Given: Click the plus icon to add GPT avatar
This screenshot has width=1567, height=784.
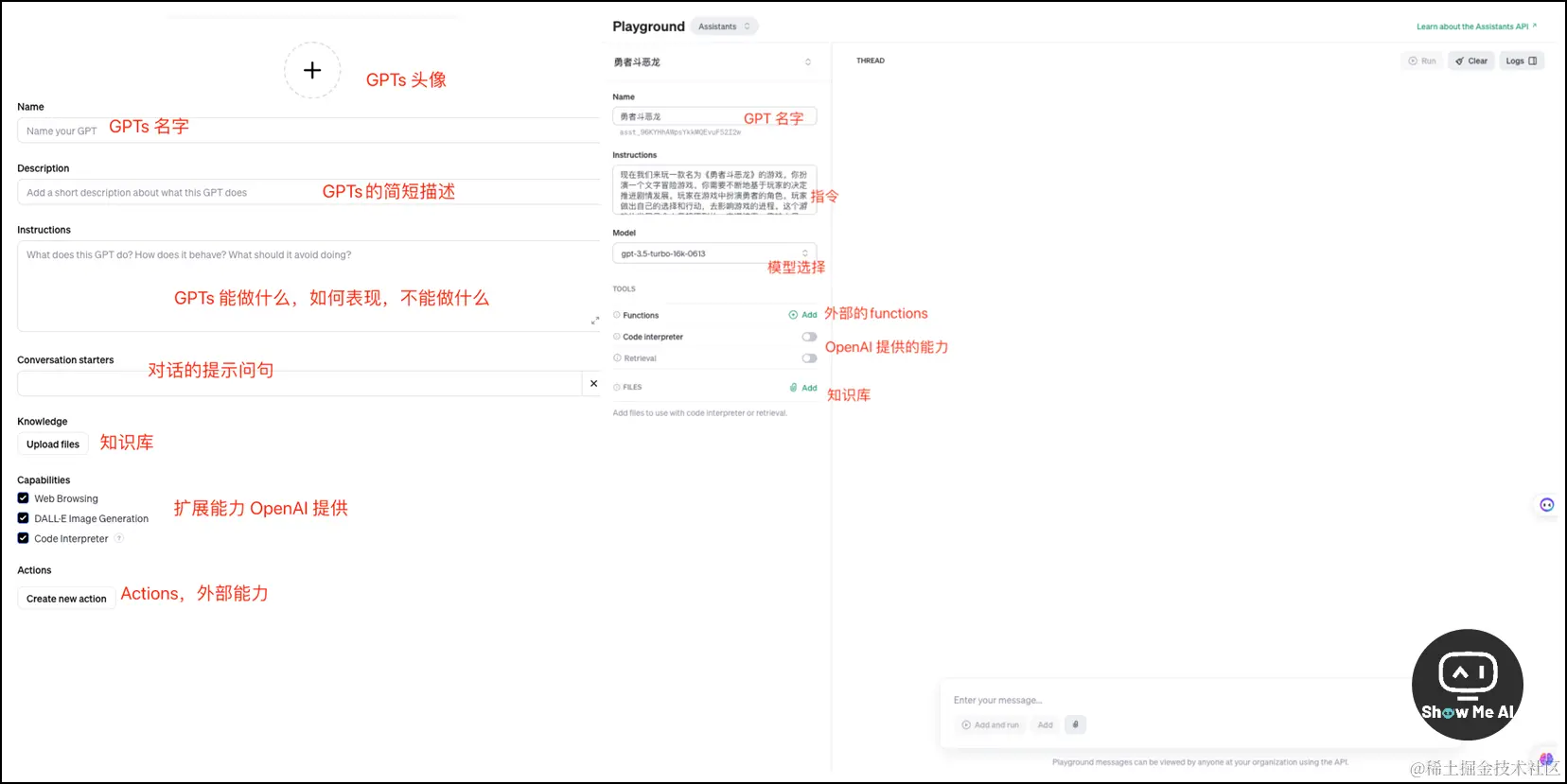Looking at the screenshot, I should pyautogui.click(x=312, y=70).
